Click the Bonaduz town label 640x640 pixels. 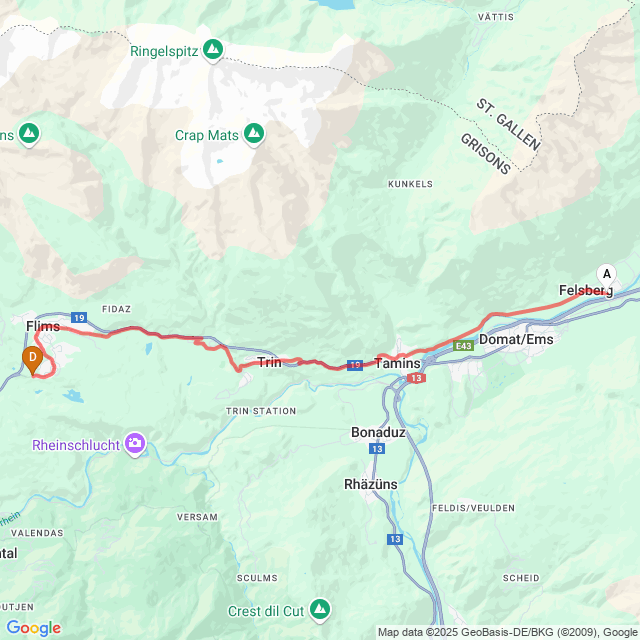click(x=378, y=432)
